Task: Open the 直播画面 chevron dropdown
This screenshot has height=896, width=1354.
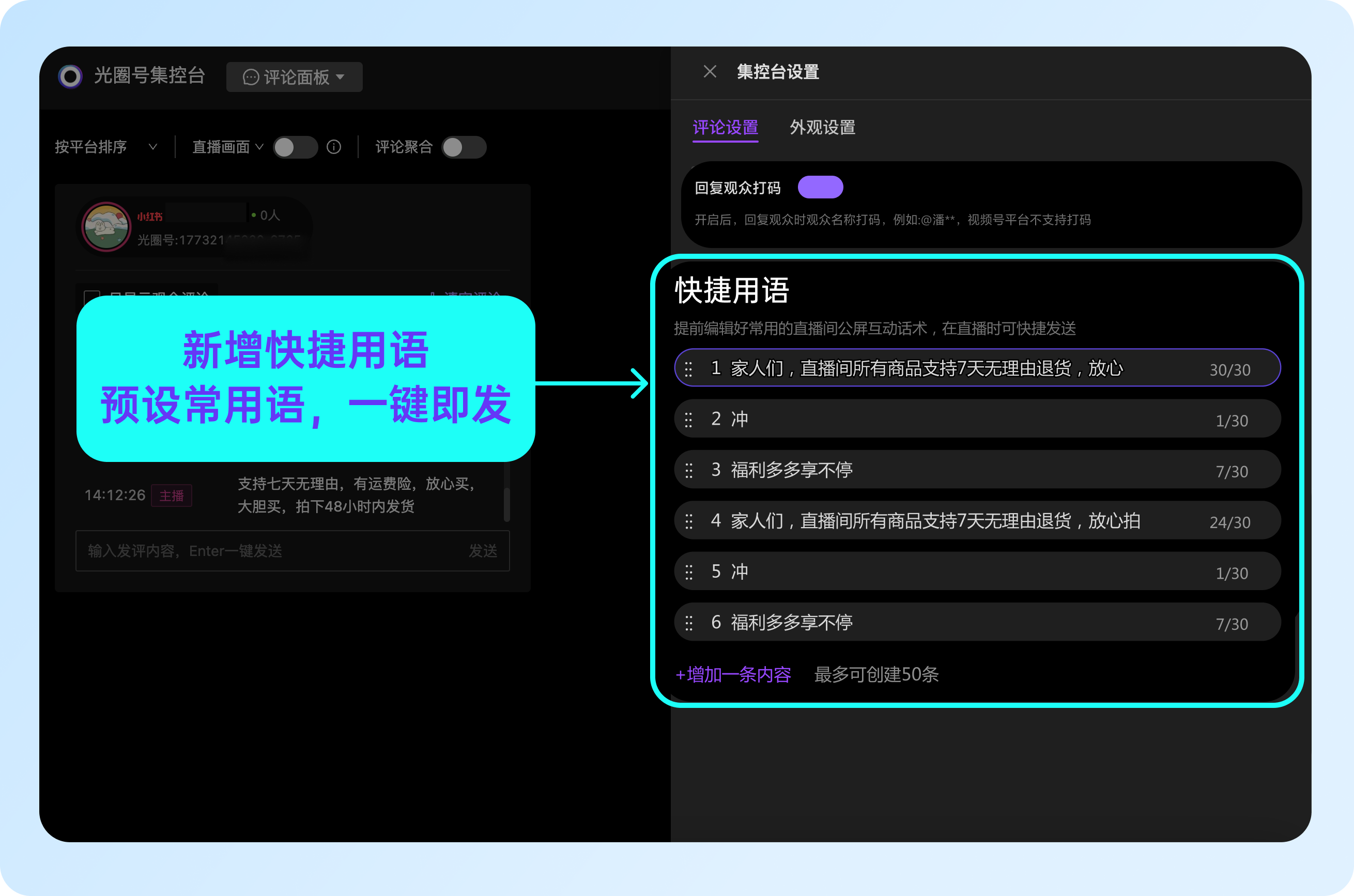Action: [260, 147]
